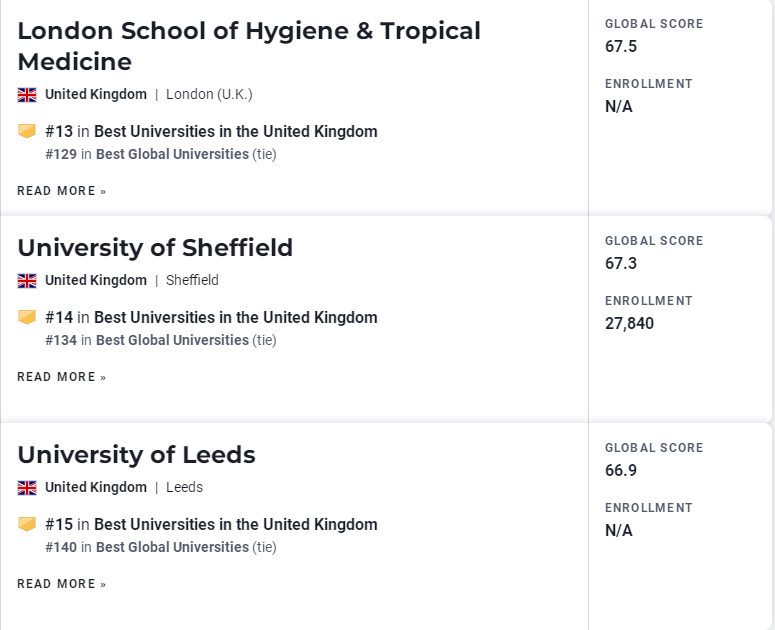Click UK flag icon beside Sheffield listing
This screenshot has height=630, width=775.
click(27, 281)
